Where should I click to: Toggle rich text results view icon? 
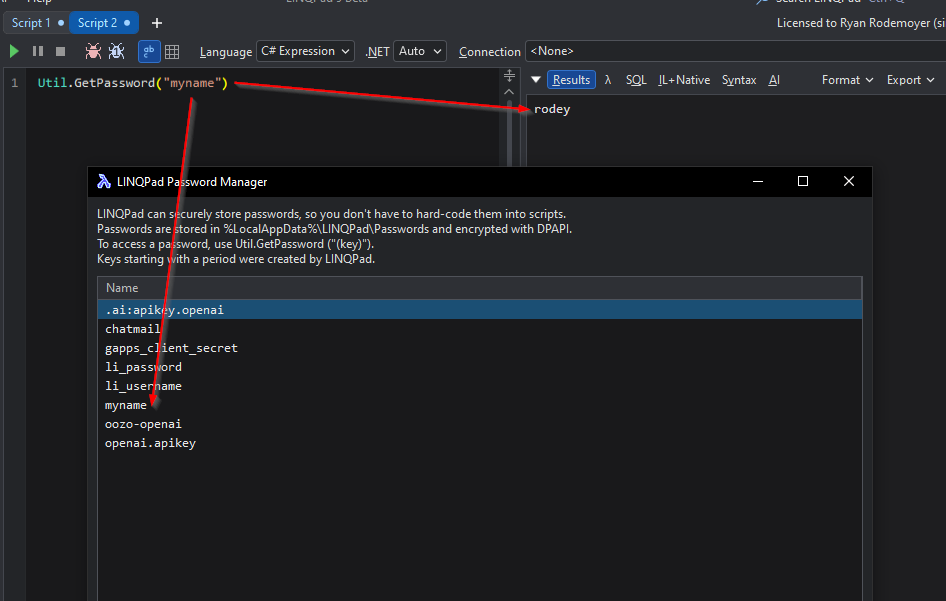point(149,51)
